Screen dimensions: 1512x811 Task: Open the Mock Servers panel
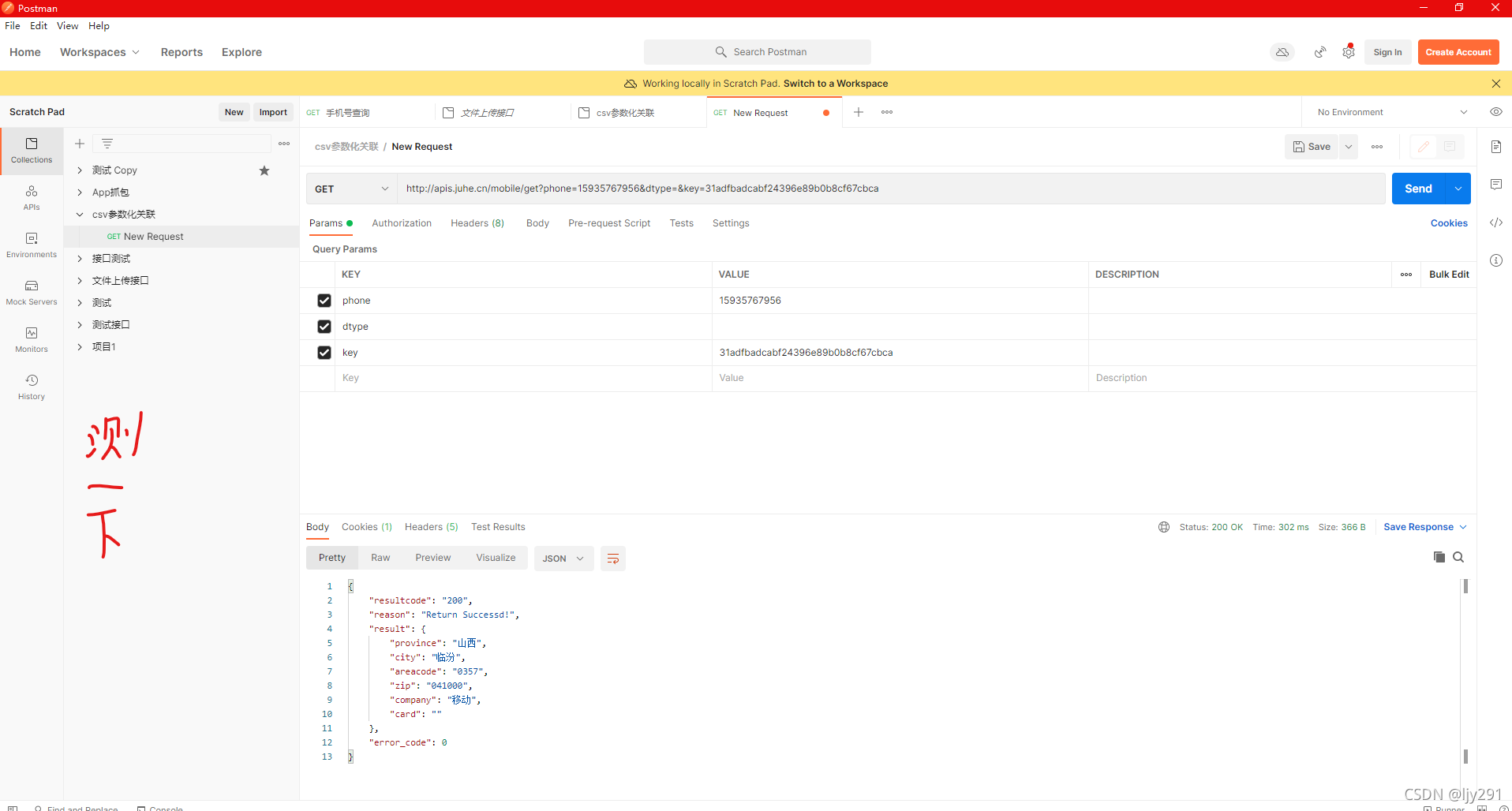31,292
